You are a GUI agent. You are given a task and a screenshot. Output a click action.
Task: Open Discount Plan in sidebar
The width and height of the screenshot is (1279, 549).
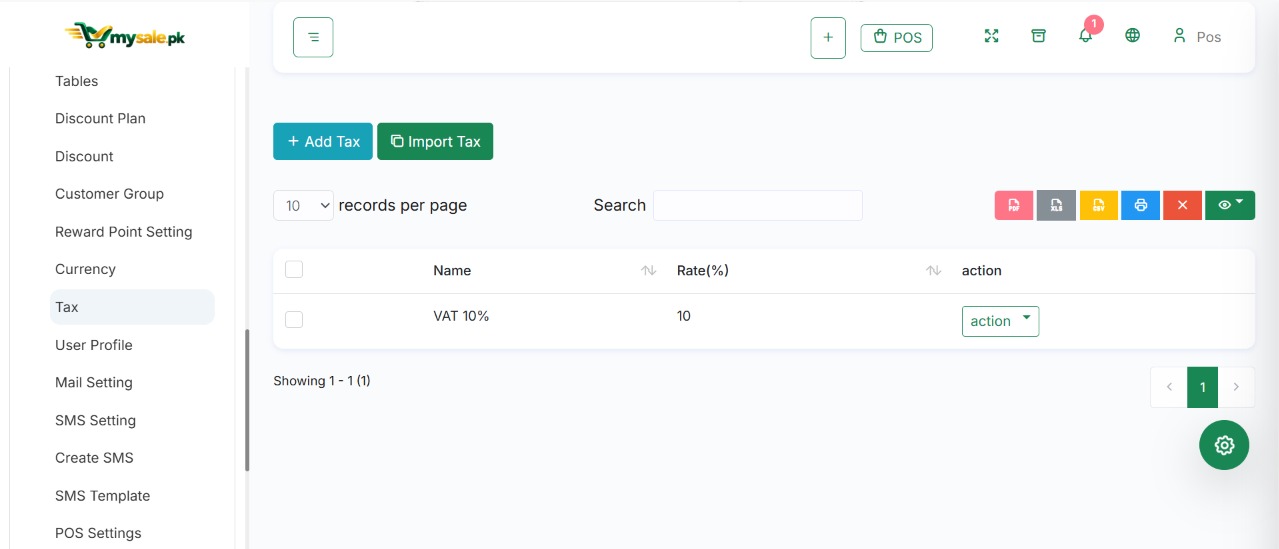100,118
